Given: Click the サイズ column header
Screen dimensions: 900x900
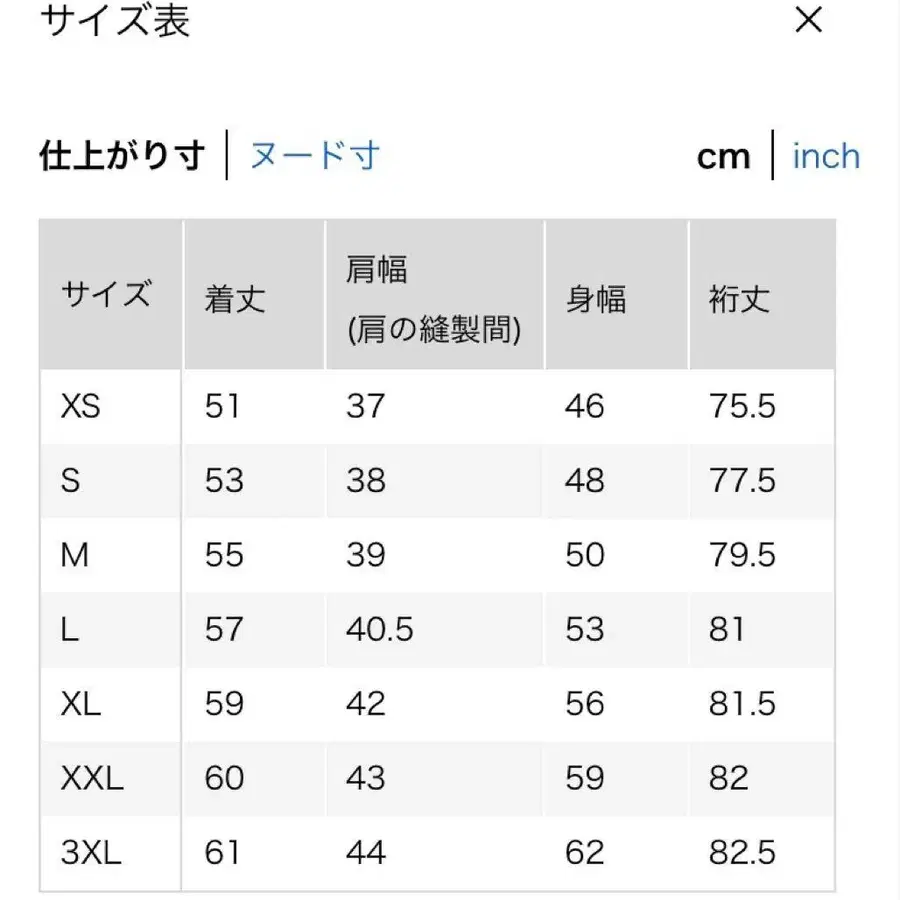Looking at the screenshot, I should click(x=106, y=295).
